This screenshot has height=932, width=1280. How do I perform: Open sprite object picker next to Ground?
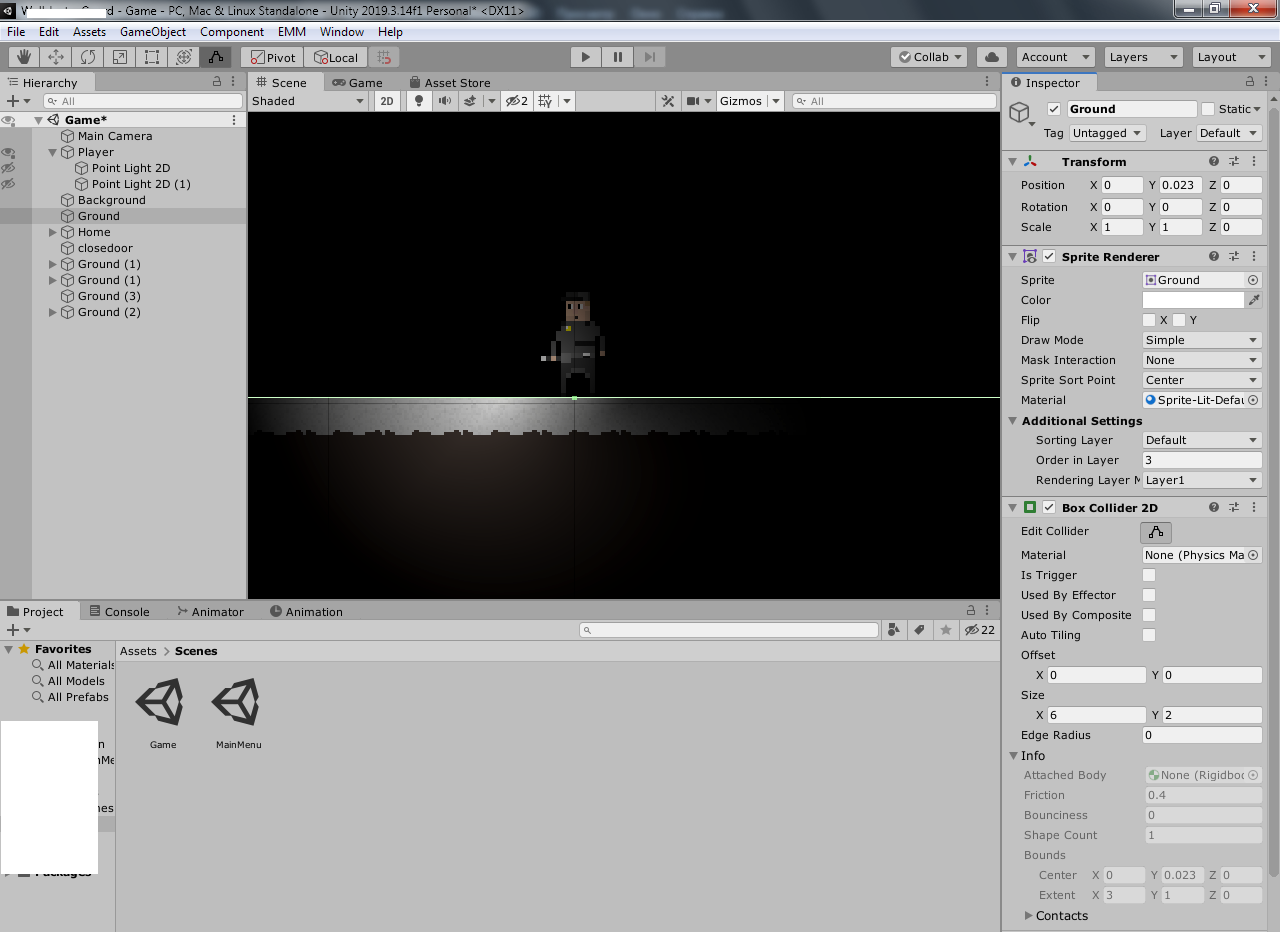tap(1253, 280)
